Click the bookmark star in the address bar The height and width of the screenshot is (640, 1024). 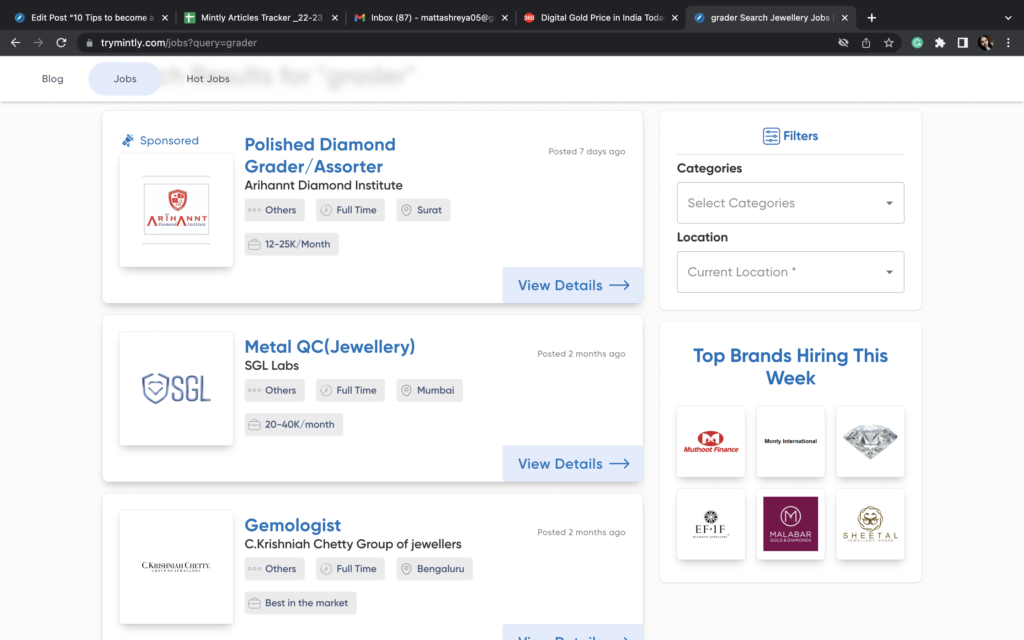click(888, 43)
